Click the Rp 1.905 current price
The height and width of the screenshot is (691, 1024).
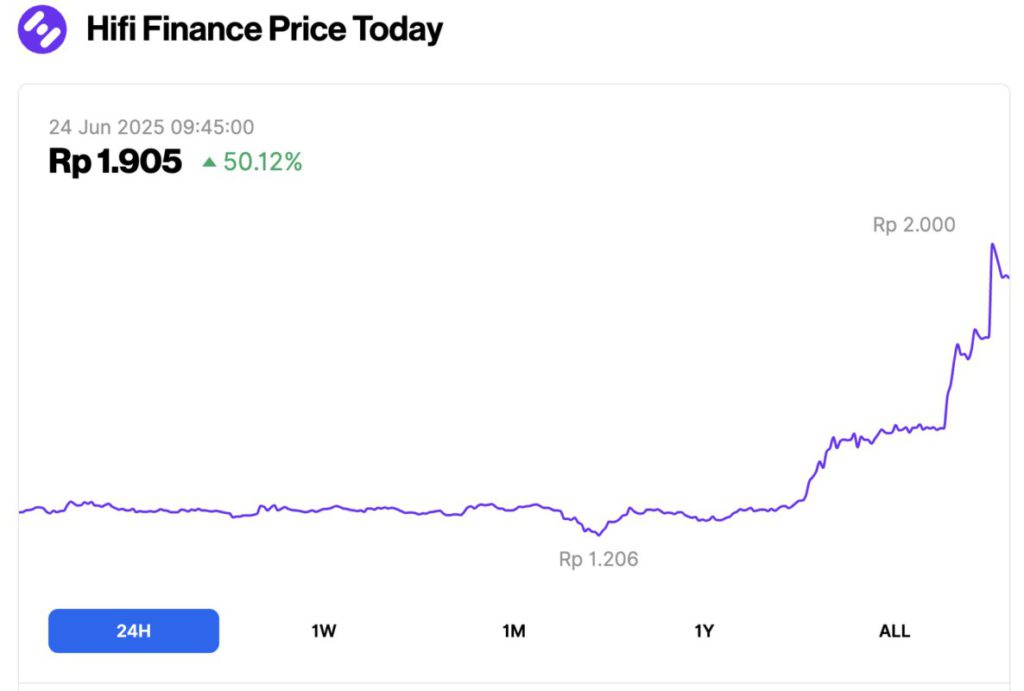pyautogui.click(x=115, y=161)
